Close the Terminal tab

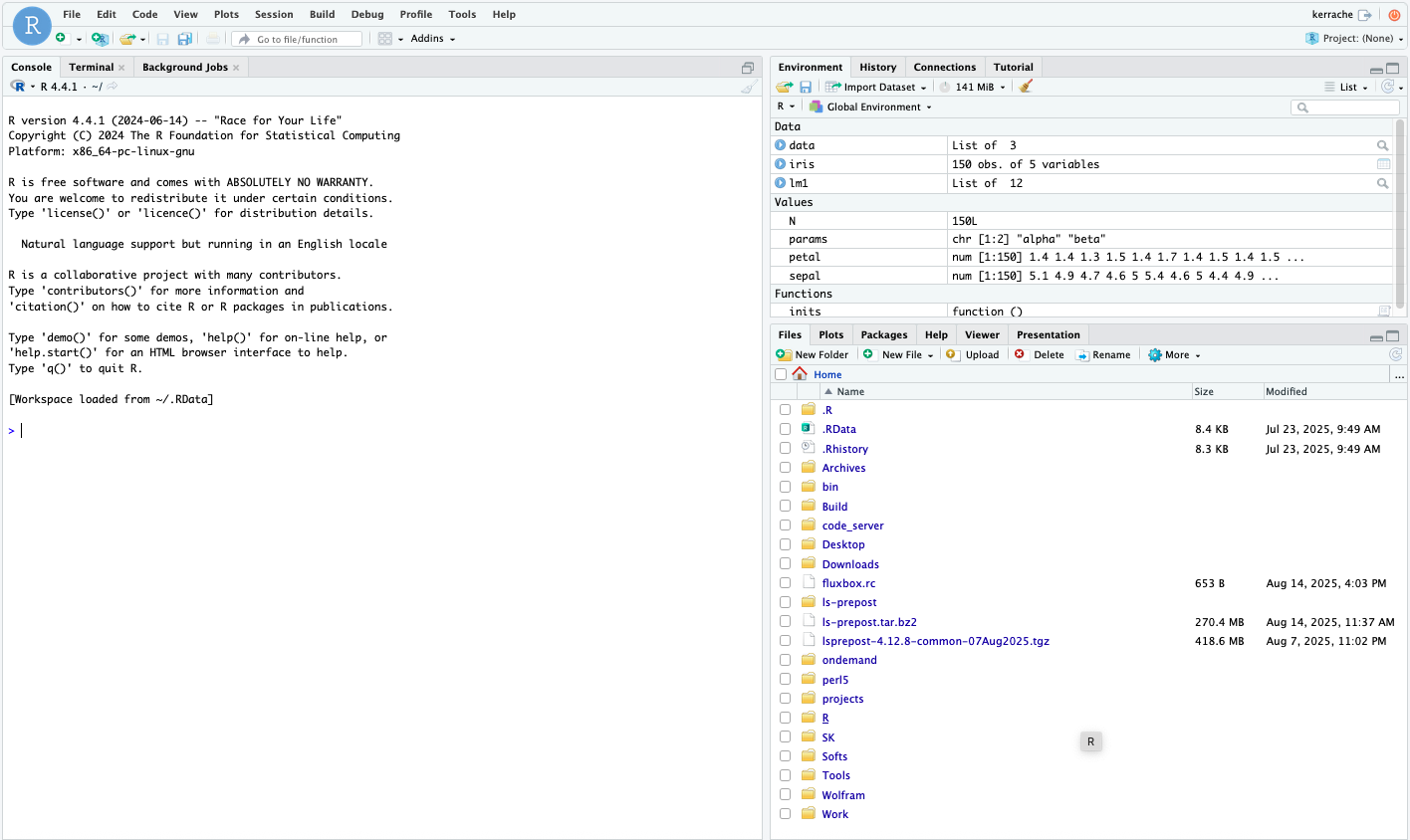tap(121, 68)
